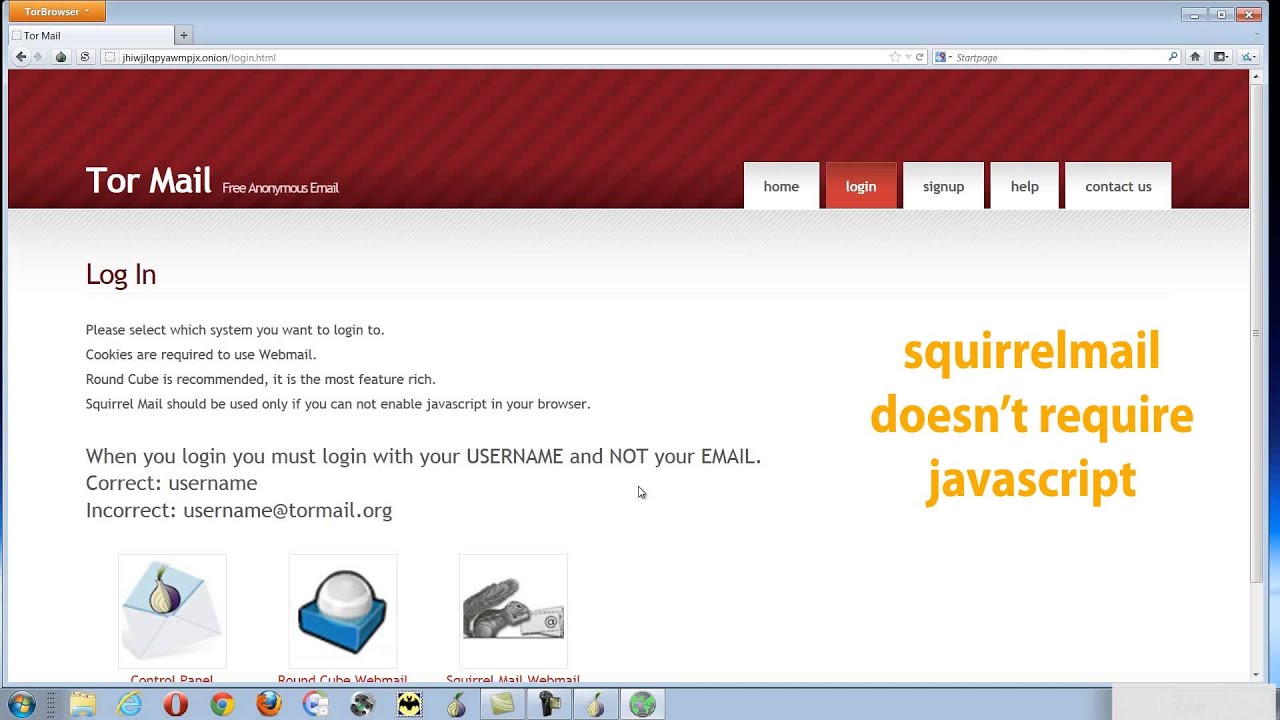The image size is (1280, 720).
Task: Click the NoScript S icon in toolbar
Action: pyautogui.click(x=84, y=57)
